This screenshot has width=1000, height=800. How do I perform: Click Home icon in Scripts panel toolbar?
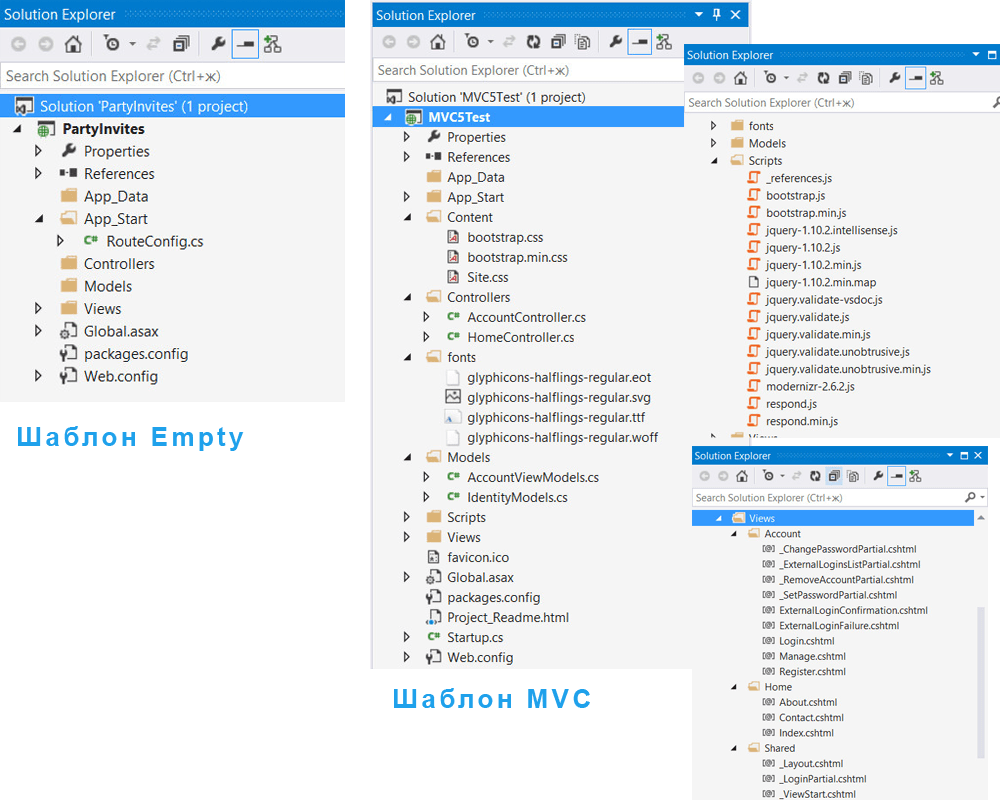point(740,78)
